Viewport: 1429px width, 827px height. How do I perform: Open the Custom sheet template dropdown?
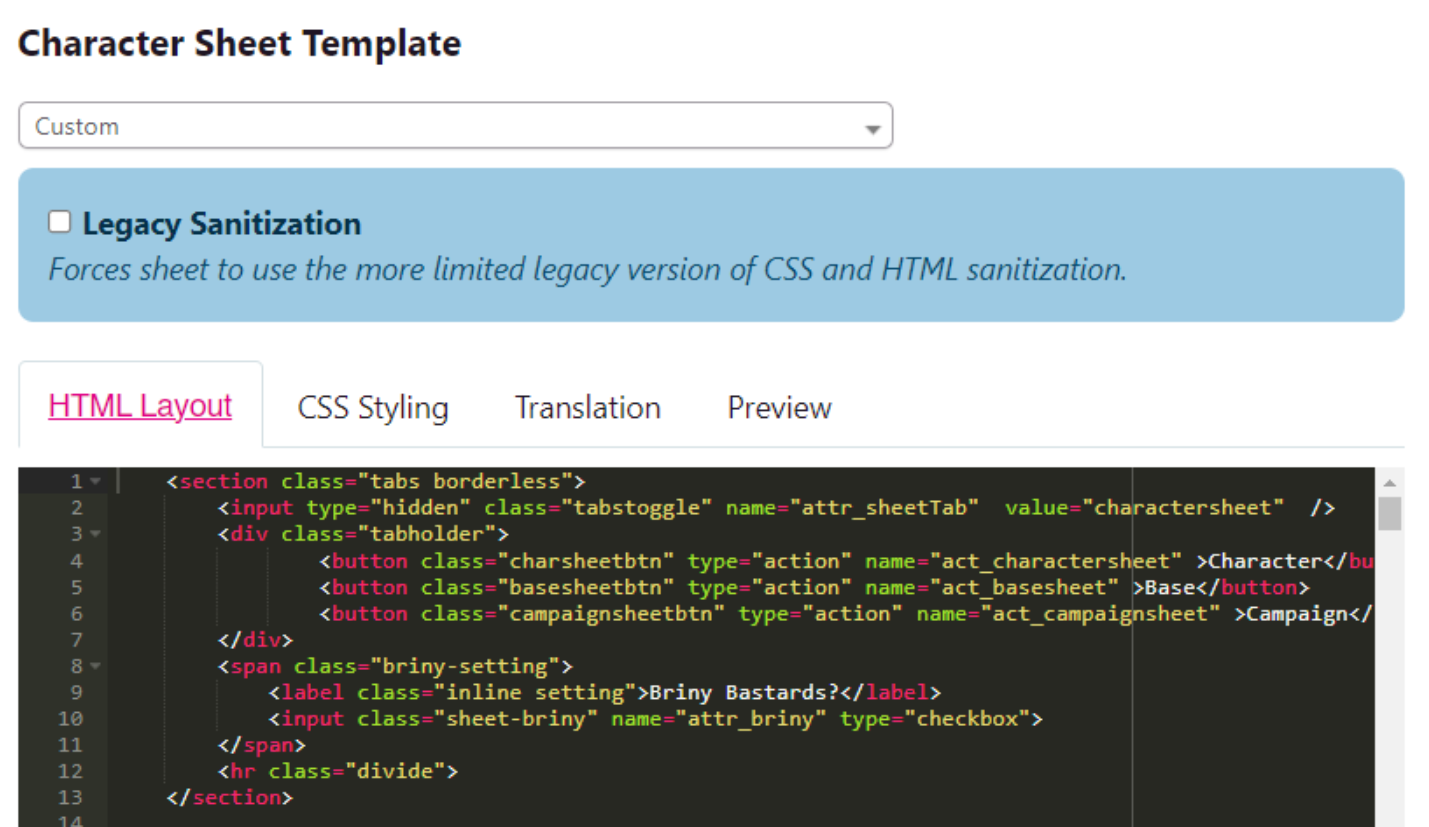pos(455,126)
